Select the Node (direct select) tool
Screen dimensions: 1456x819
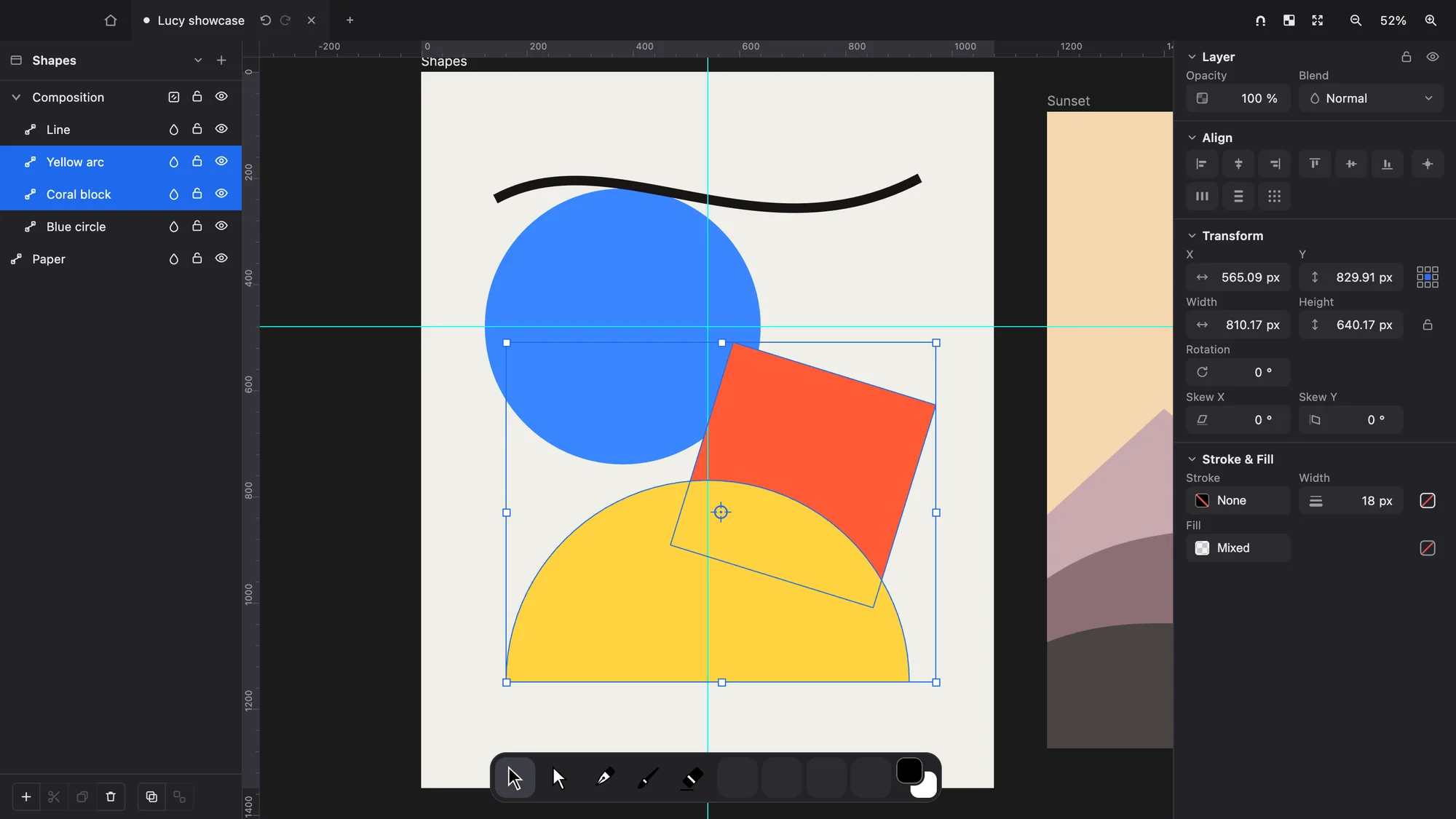pyautogui.click(x=558, y=778)
